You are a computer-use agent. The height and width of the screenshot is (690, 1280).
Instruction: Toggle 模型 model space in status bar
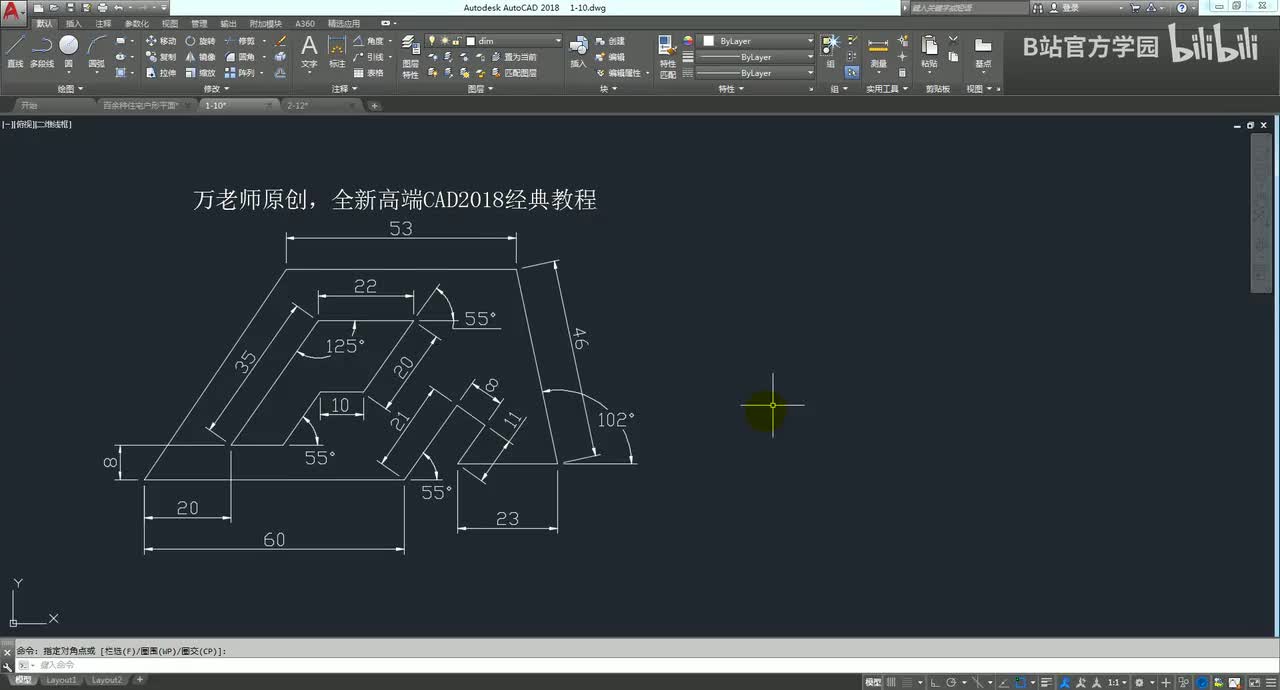(873, 681)
